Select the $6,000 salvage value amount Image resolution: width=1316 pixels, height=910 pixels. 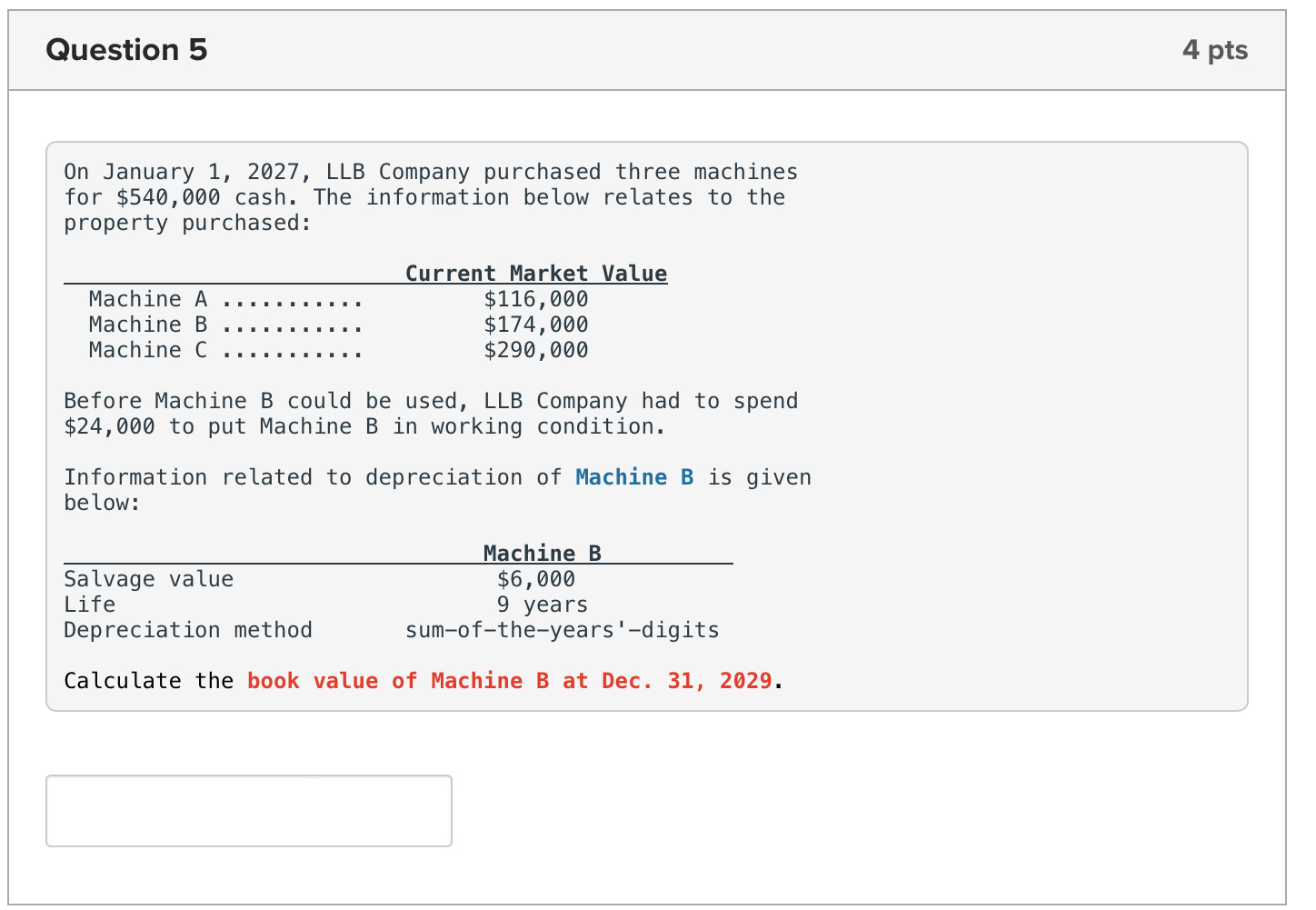click(x=534, y=578)
